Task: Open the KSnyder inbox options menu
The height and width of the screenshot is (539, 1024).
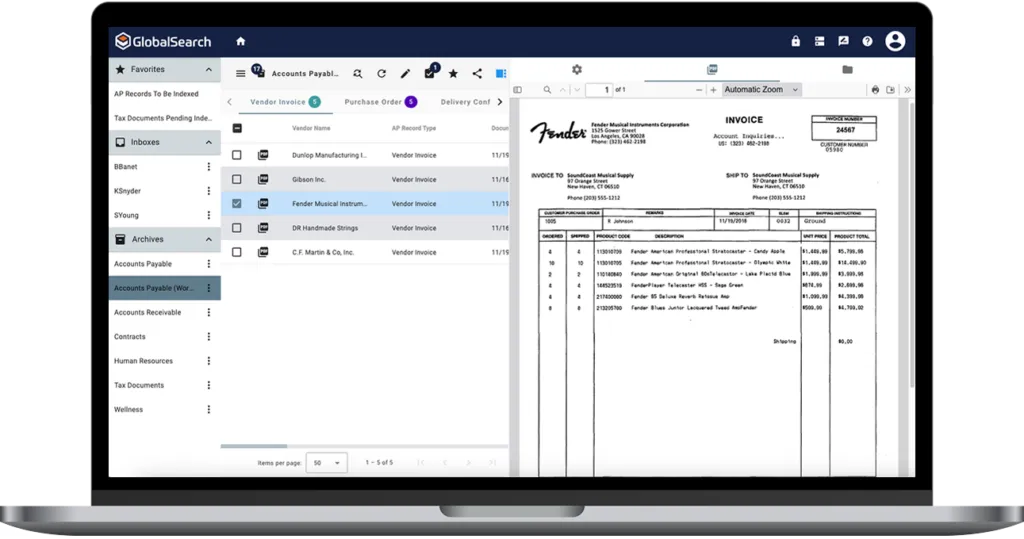Action: coord(209,191)
